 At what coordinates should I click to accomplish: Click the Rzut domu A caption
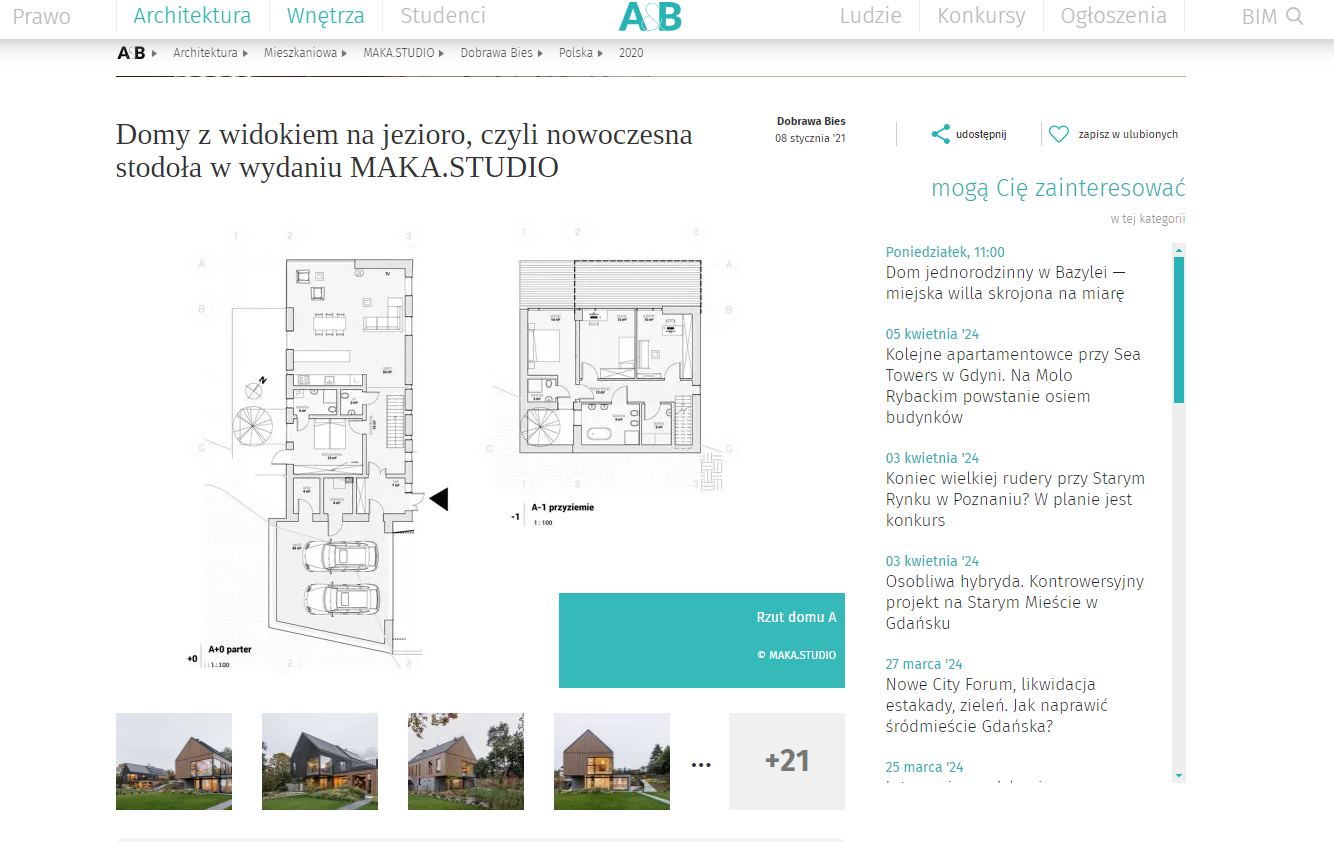pyautogui.click(x=796, y=617)
